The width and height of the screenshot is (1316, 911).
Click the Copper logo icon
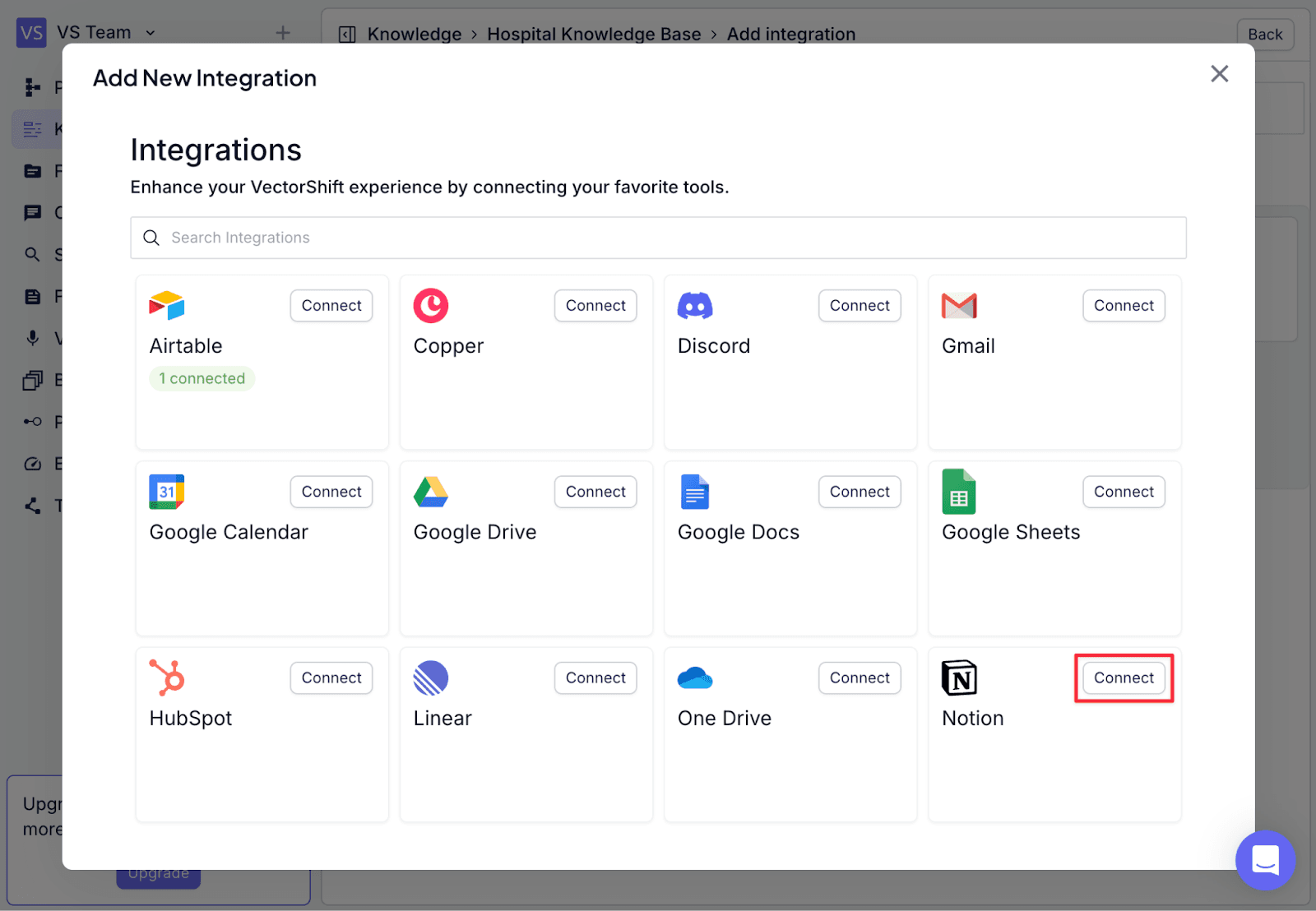(x=431, y=306)
